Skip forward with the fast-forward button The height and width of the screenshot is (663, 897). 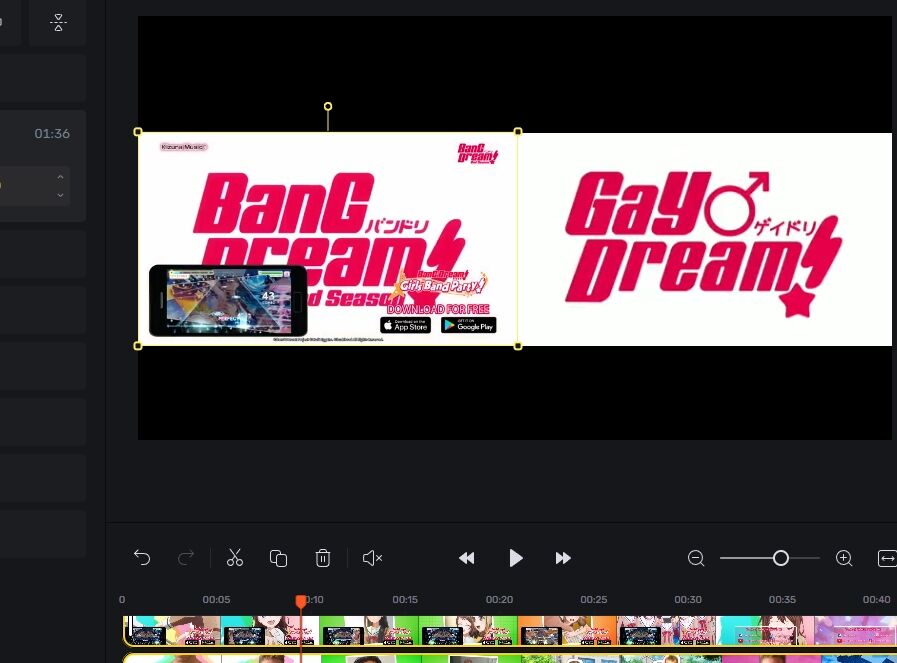coord(563,558)
